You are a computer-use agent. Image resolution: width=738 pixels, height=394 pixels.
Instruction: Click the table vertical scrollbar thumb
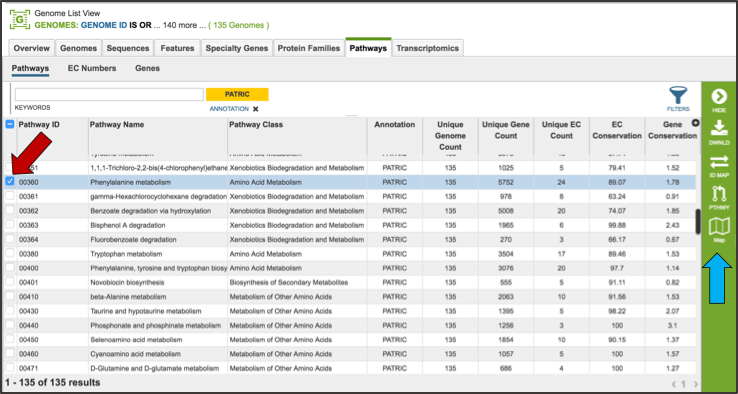pos(698,221)
